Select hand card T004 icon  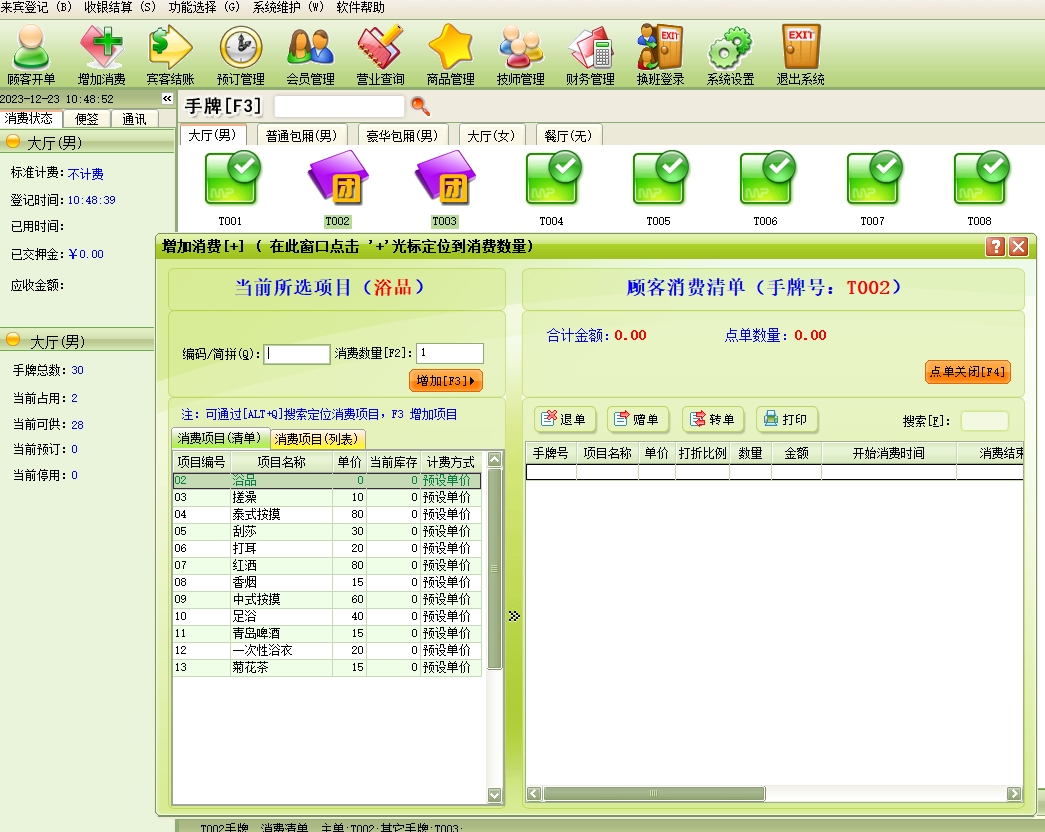(551, 180)
